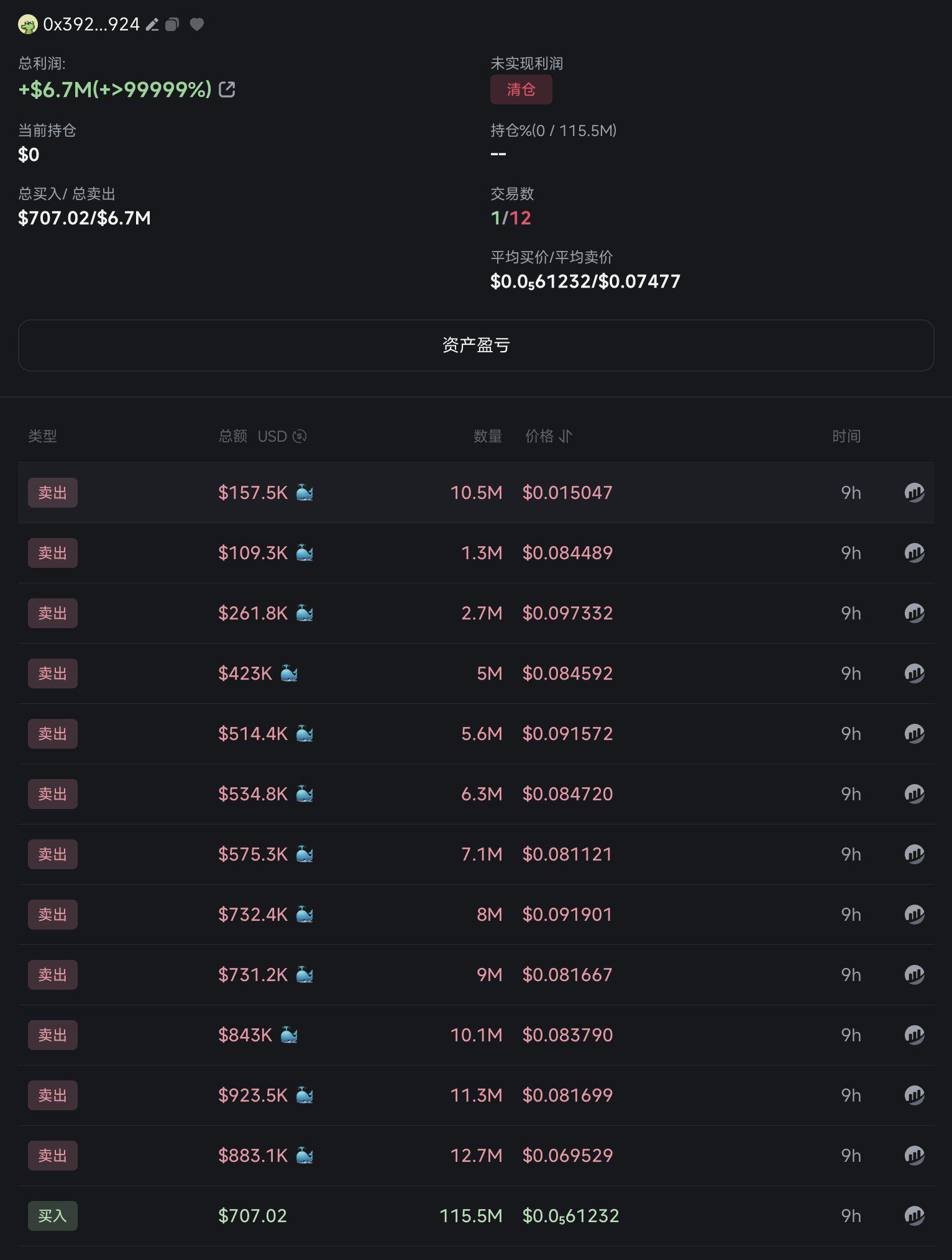952x1260 pixels.
Task: Click the sort arrows next to 价格
Action: (566, 436)
